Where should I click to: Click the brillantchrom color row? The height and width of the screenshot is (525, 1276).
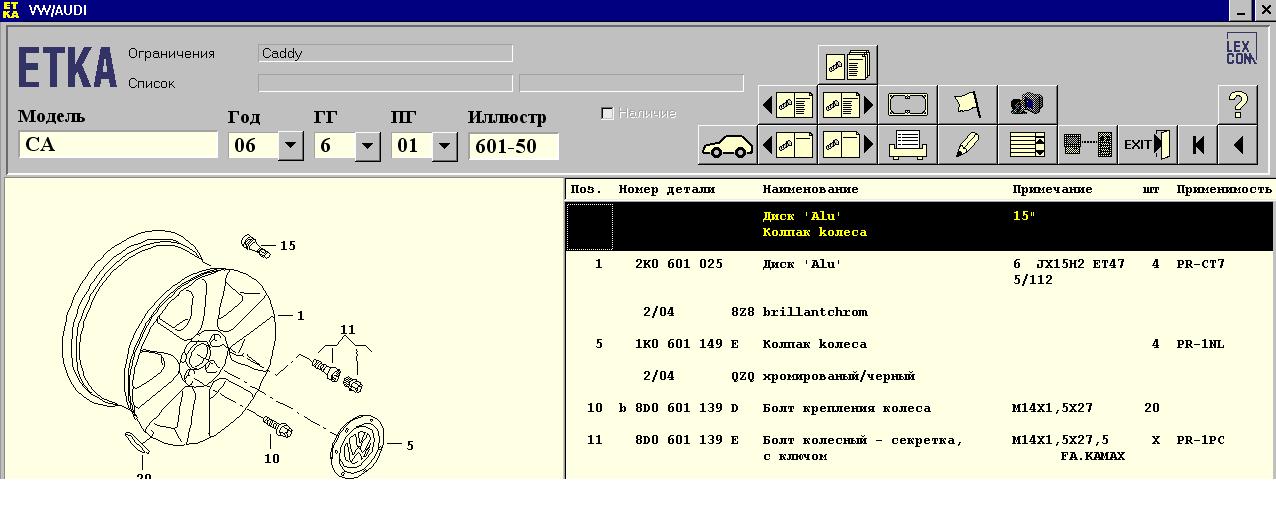coord(815,312)
